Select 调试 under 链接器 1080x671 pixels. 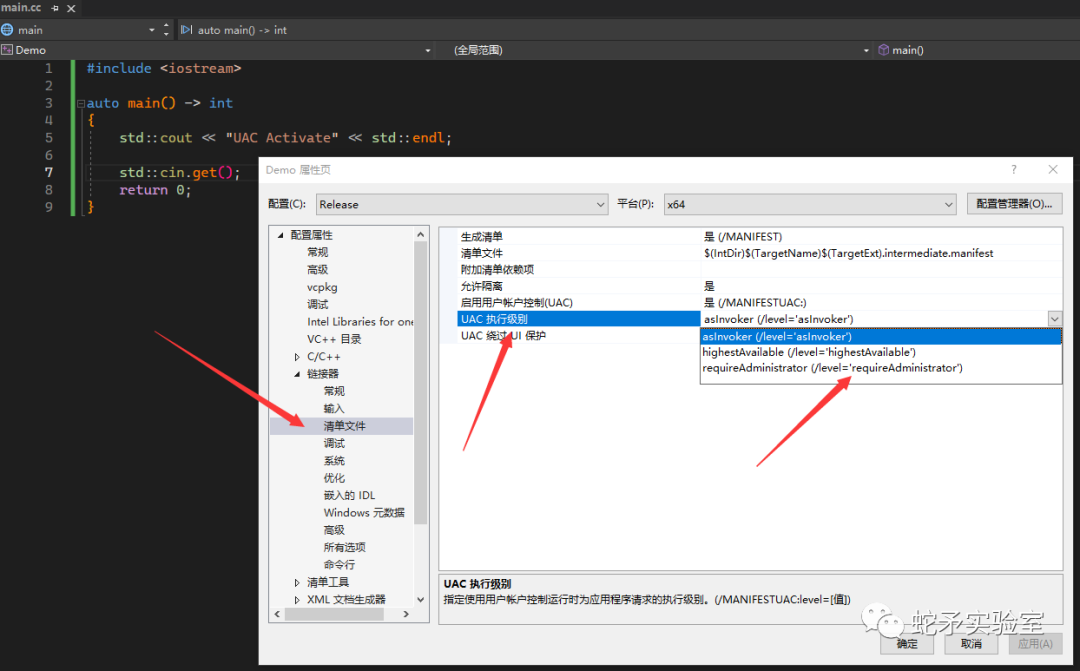click(334, 443)
